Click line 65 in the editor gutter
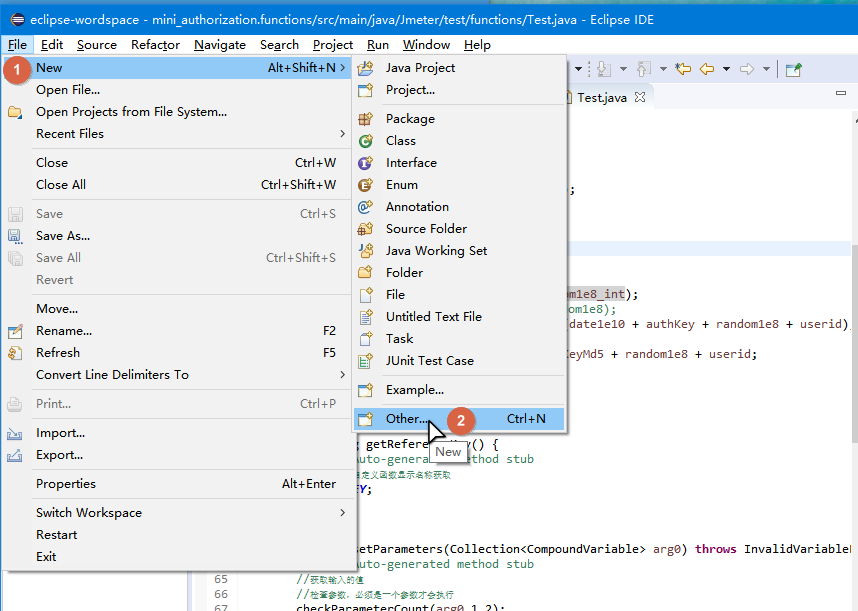Screen dimensions: 858x611 [x=221, y=579]
